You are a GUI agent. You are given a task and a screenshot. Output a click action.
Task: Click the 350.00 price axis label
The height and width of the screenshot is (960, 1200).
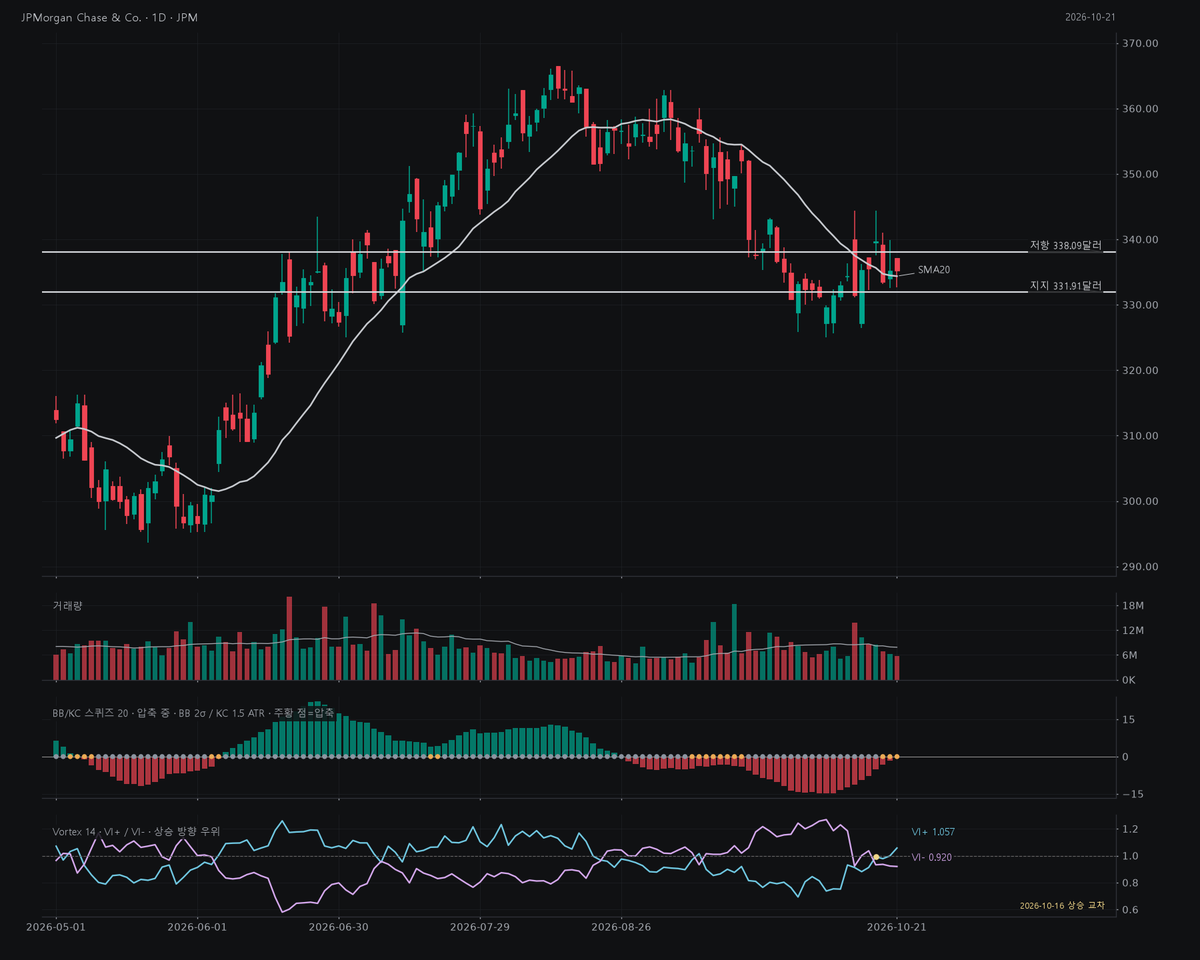pos(1141,174)
